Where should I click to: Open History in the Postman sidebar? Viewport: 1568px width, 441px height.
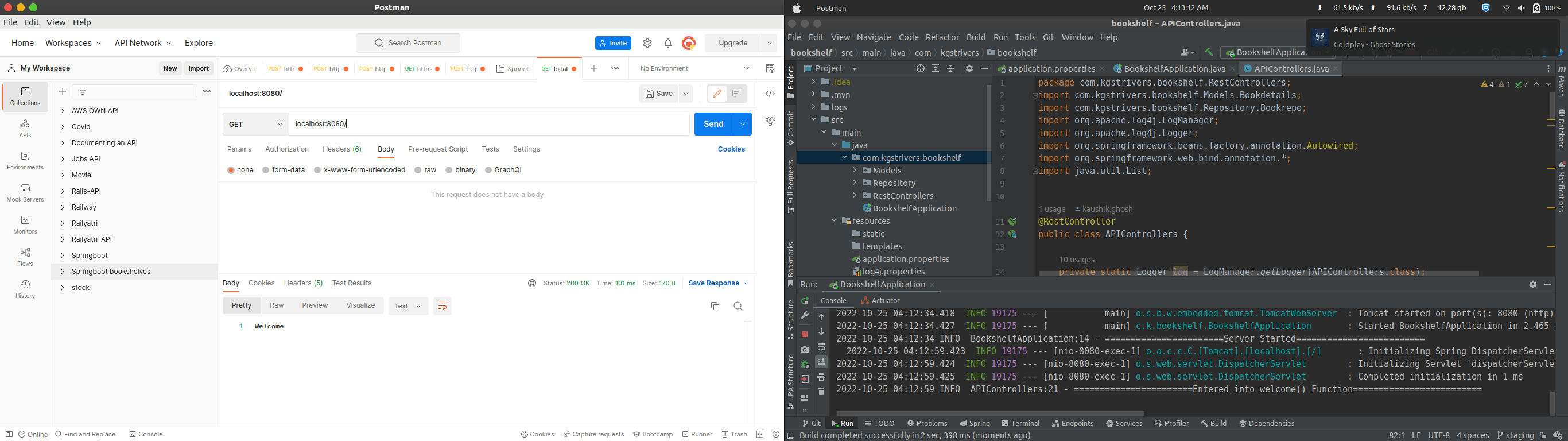(25, 289)
